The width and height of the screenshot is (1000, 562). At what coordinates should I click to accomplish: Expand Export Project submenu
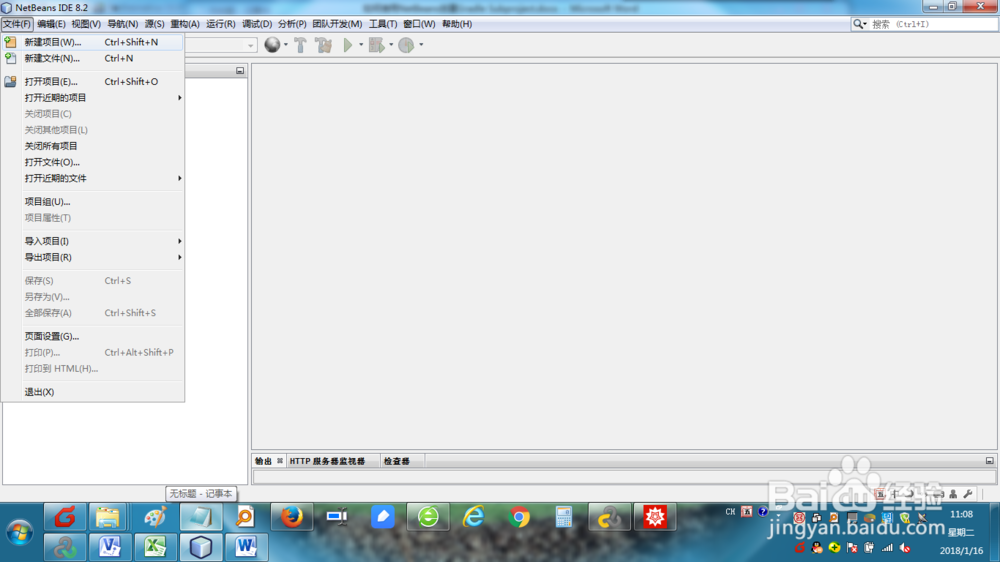tap(93, 257)
